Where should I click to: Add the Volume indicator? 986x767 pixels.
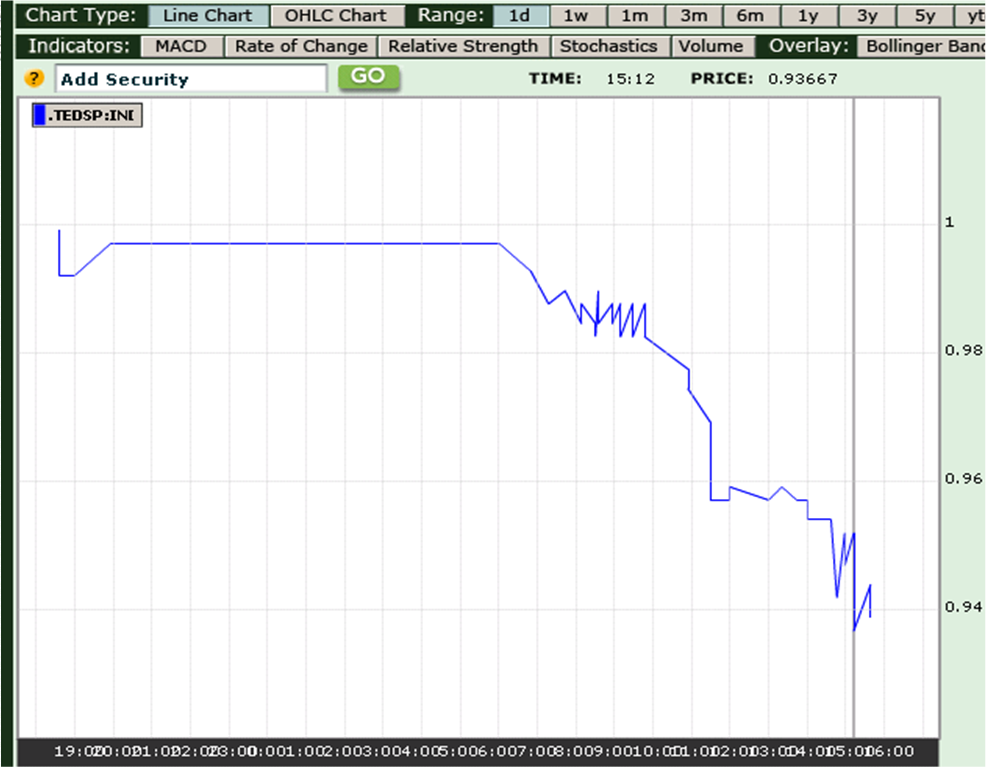pos(711,46)
